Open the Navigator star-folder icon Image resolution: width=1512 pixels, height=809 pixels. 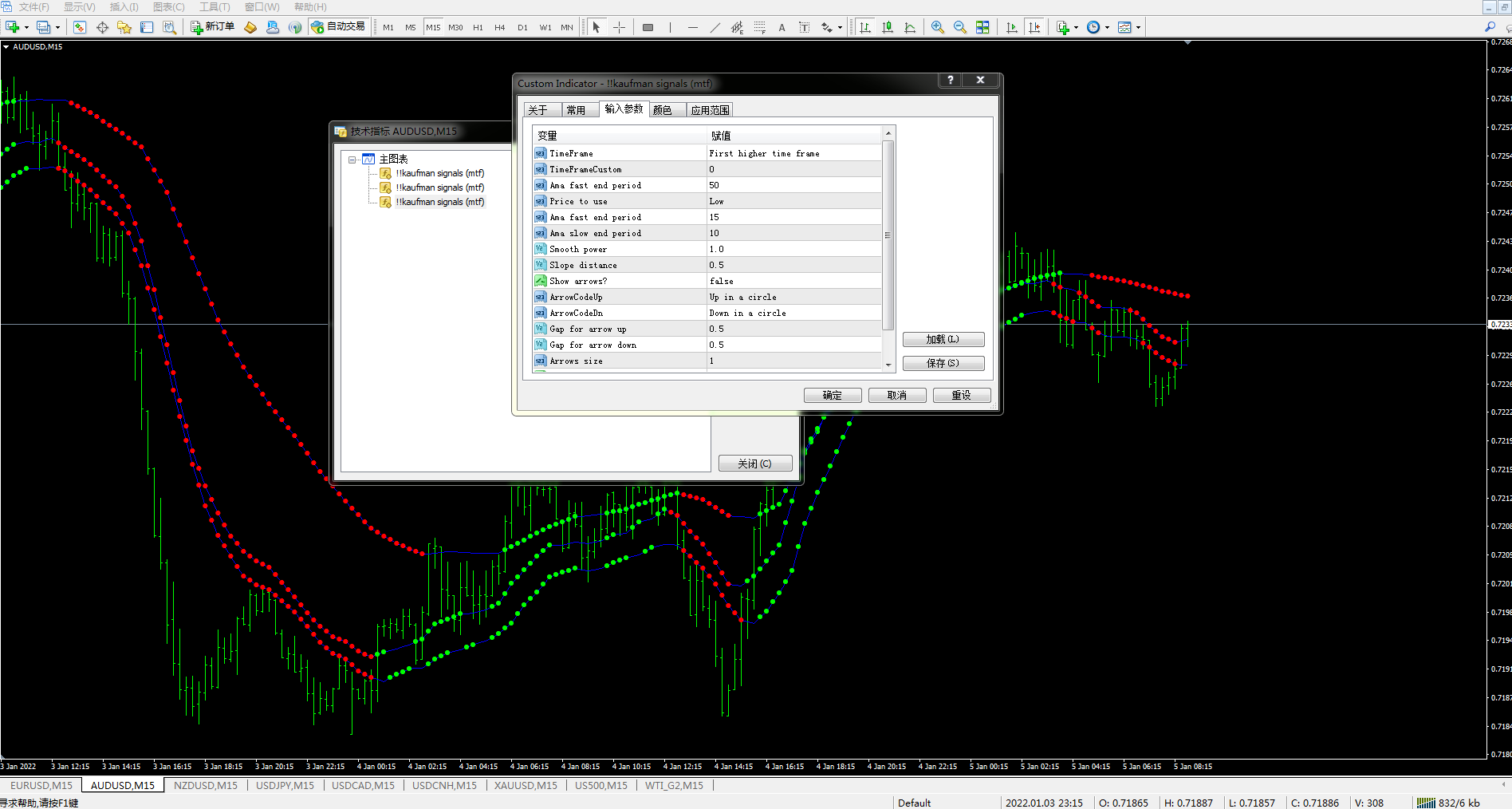click(124, 27)
